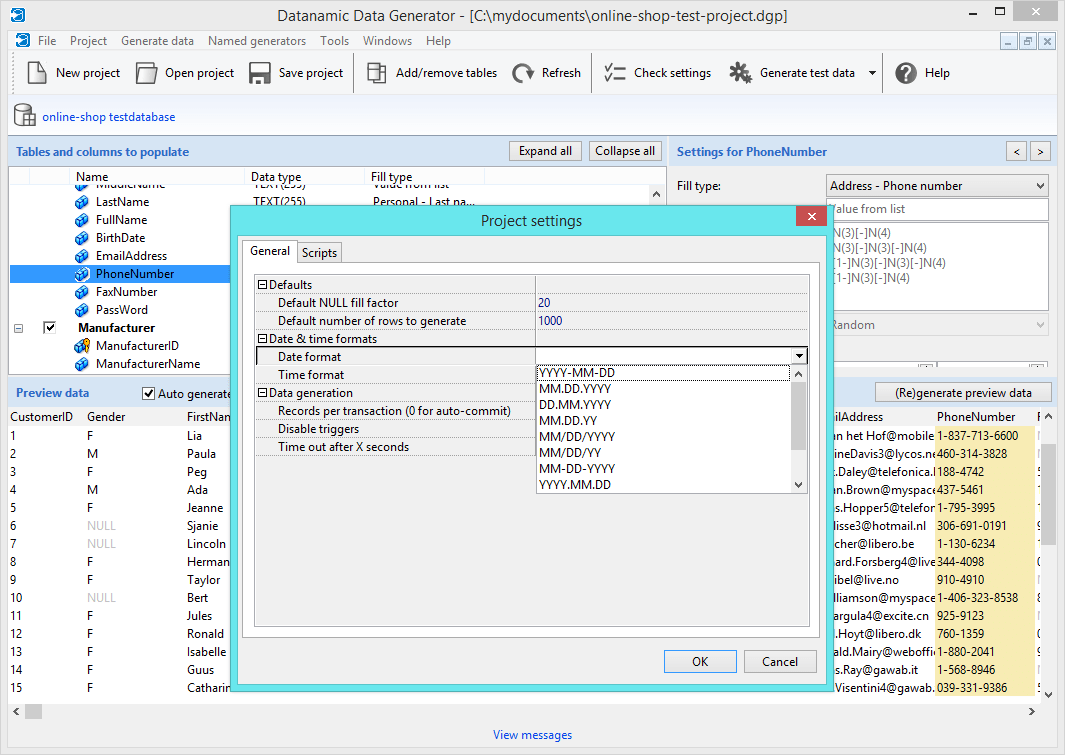
Task: Toggle the Auto generate checkbox
Action: (148, 393)
